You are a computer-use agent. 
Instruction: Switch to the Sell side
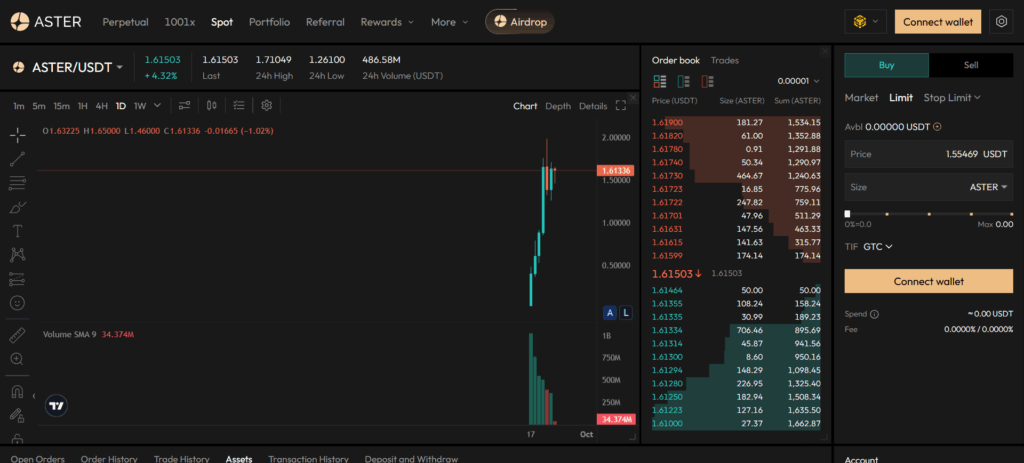click(970, 65)
